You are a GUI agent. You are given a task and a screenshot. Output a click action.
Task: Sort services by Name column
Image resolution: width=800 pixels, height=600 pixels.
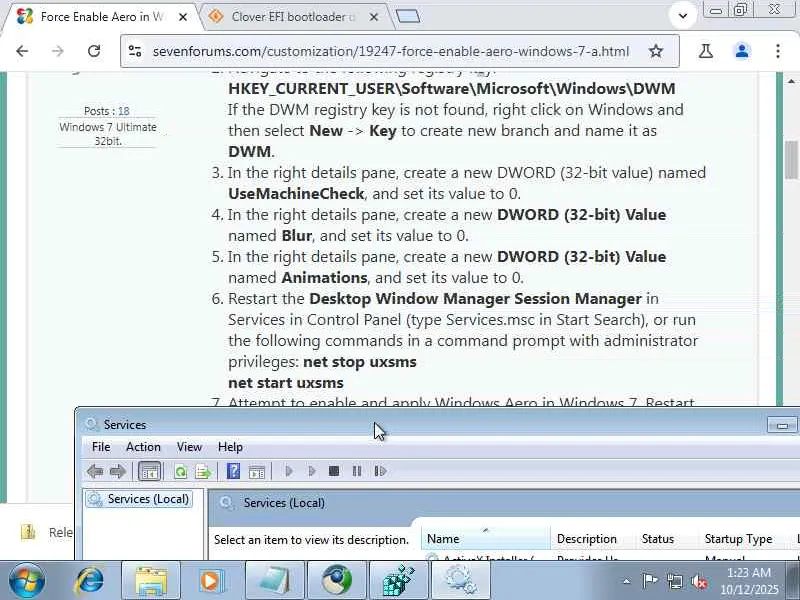coord(485,539)
